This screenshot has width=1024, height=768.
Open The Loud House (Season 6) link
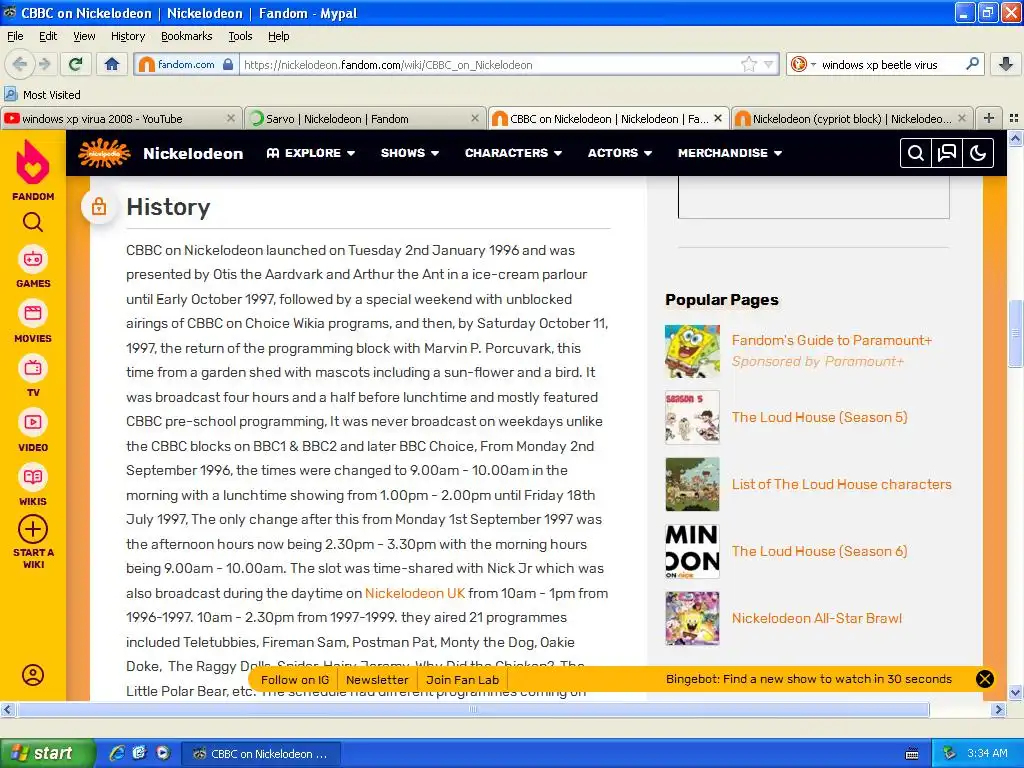click(x=819, y=551)
